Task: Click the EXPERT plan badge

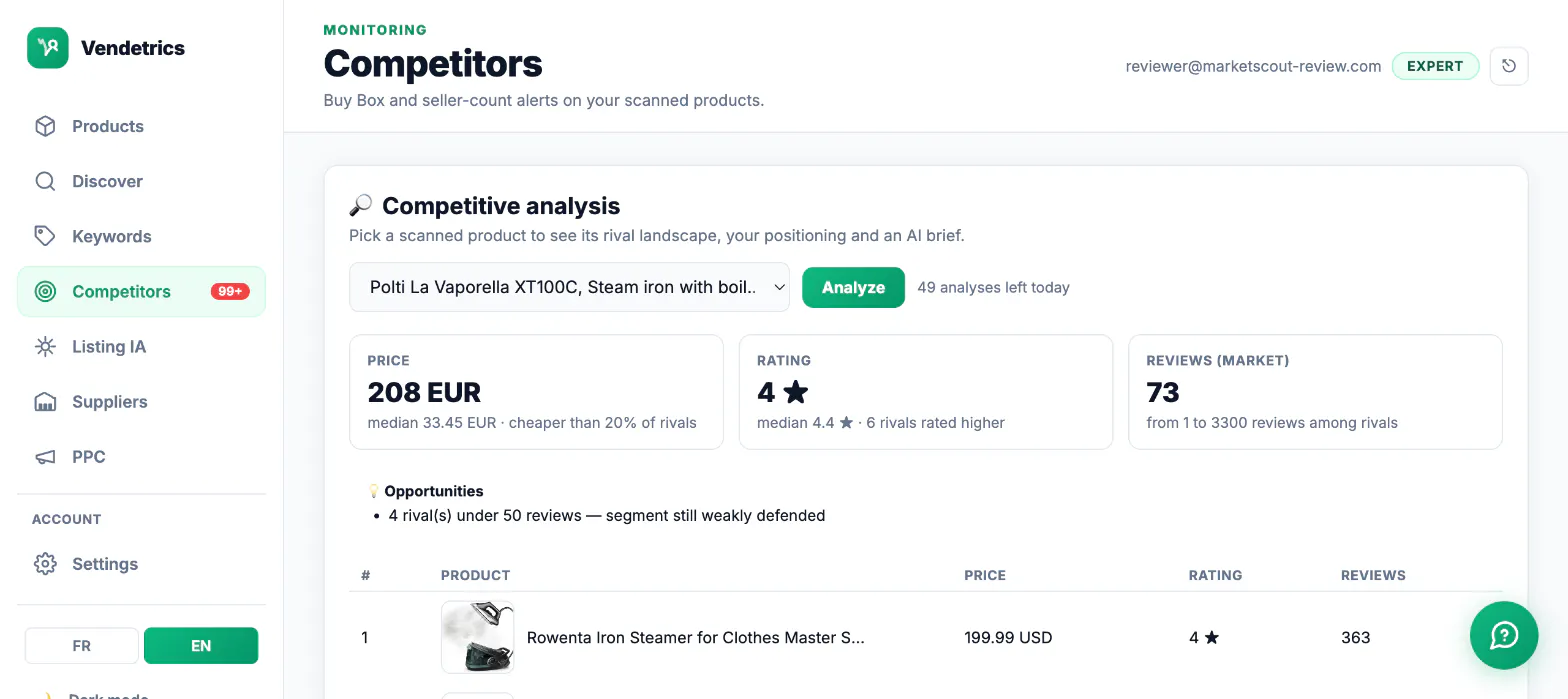Action: tap(1435, 66)
